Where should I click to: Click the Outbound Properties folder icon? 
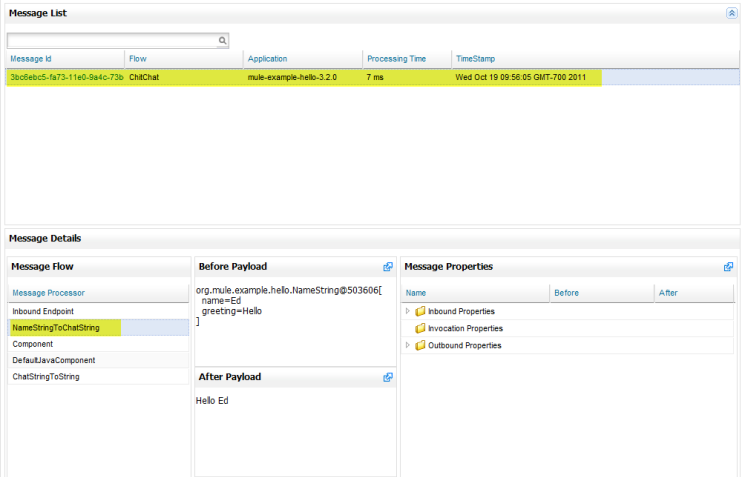(x=420, y=345)
